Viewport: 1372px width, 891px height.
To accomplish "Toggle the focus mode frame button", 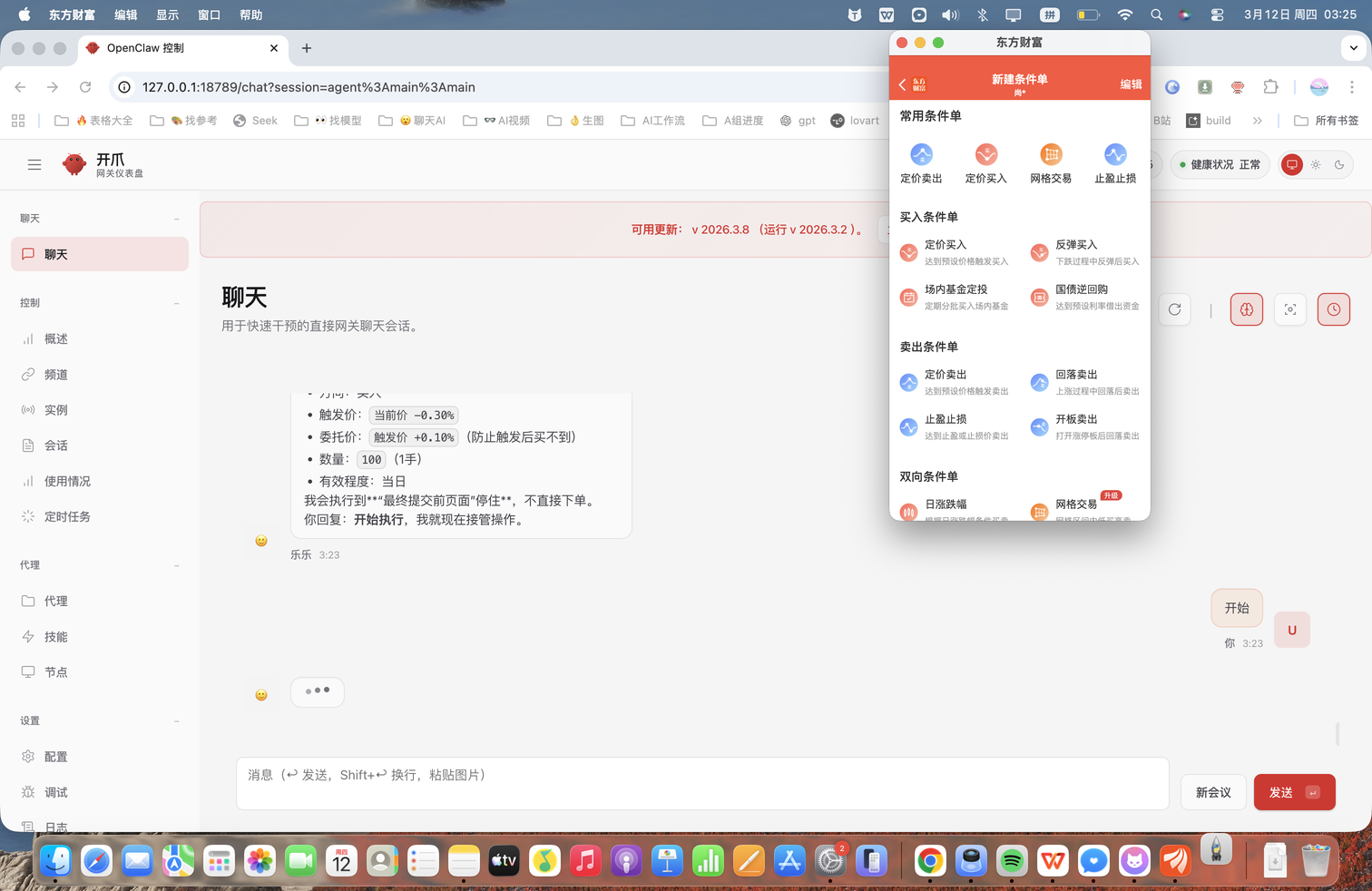I will tap(1289, 309).
